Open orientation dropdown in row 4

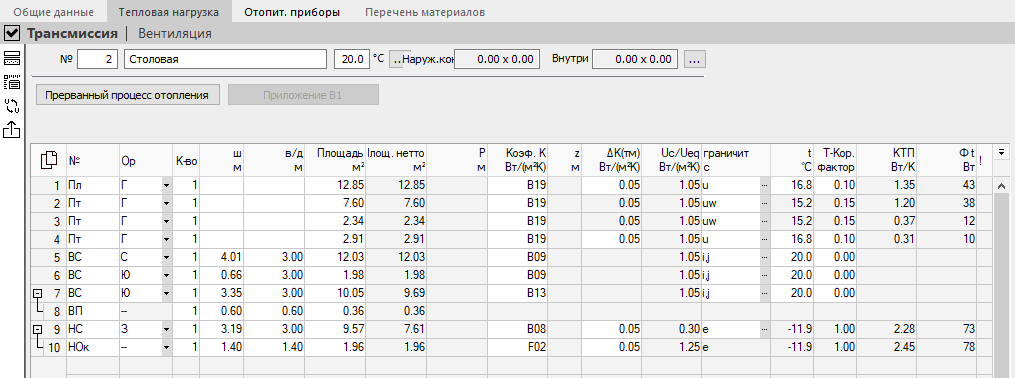point(166,240)
